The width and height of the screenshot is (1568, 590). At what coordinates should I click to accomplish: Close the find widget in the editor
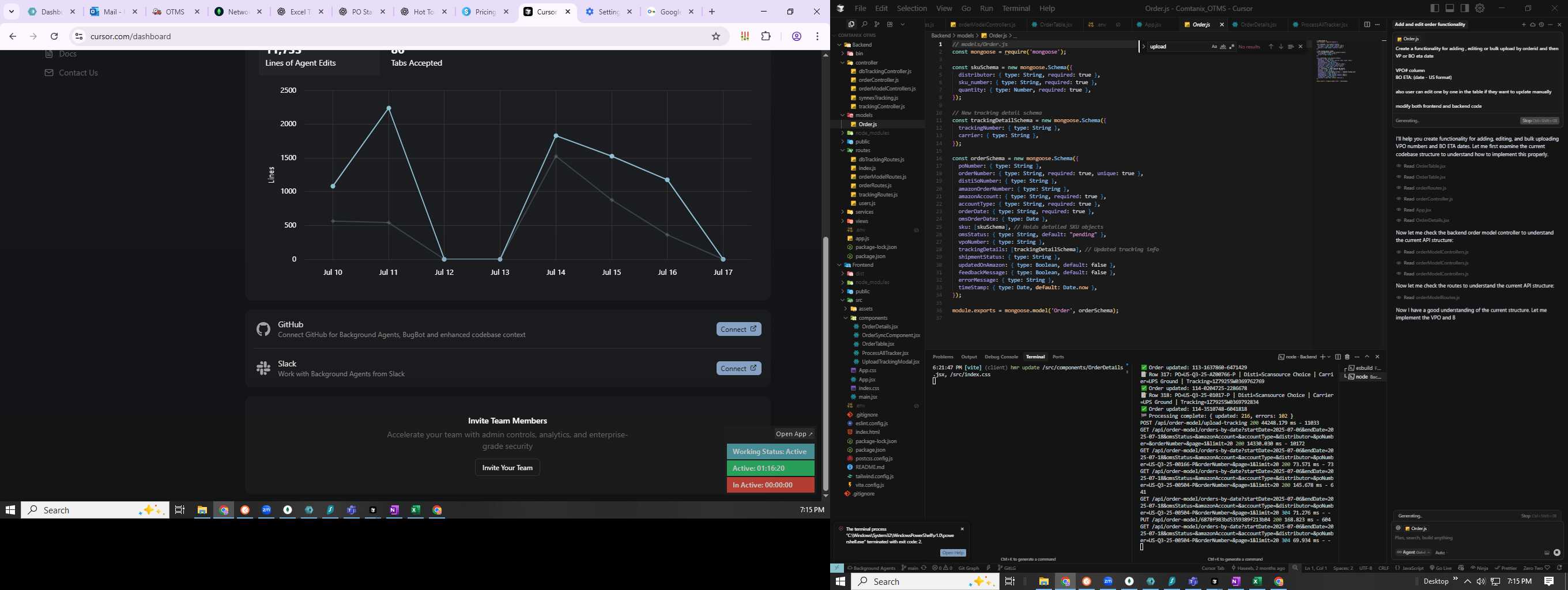pos(1301,46)
